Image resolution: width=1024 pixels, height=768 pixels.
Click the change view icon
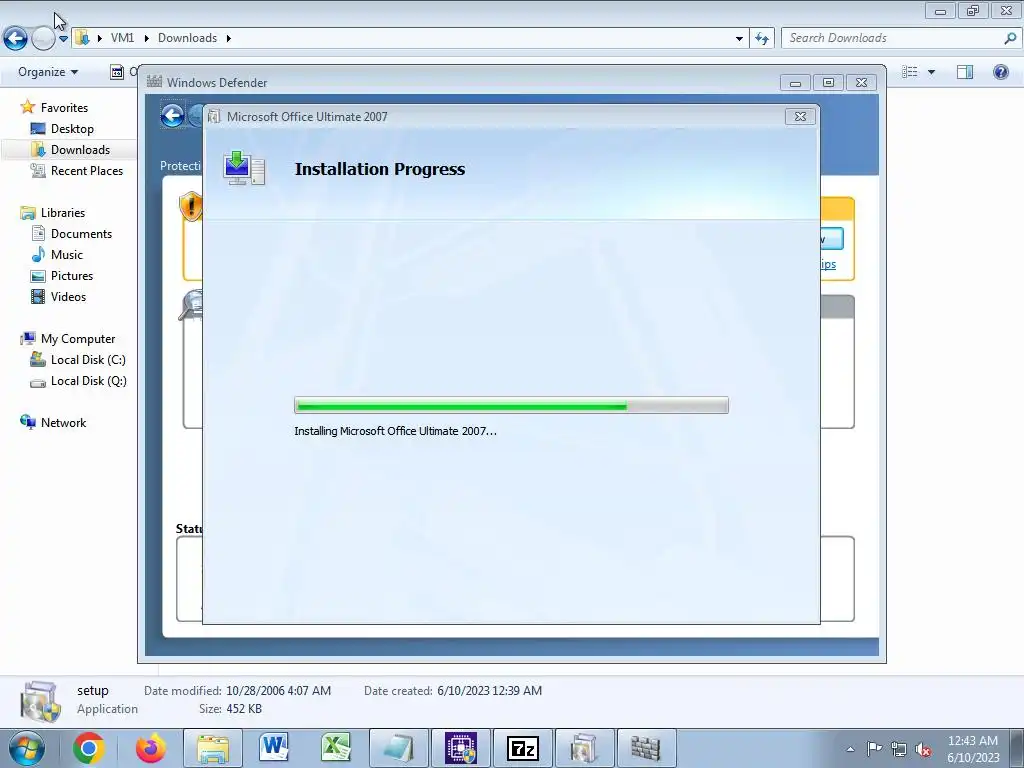coord(910,72)
